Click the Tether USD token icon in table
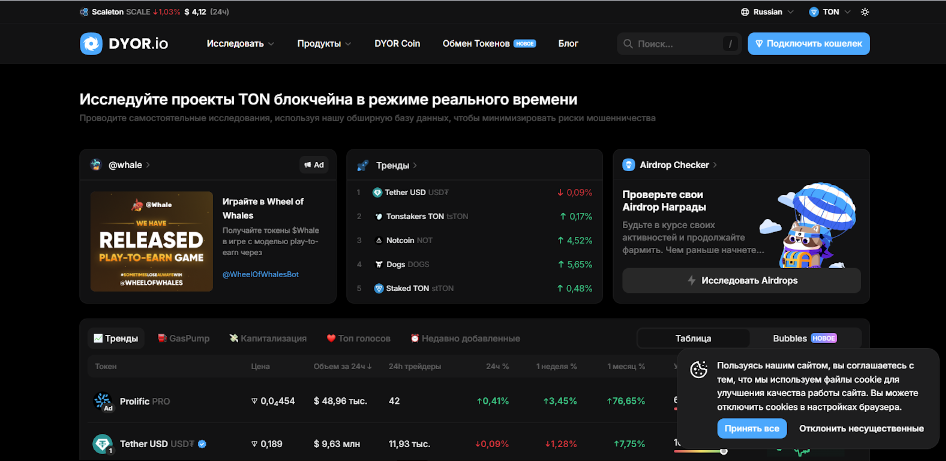The height and width of the screenshot is (461, 946). [x=103, y=444]
